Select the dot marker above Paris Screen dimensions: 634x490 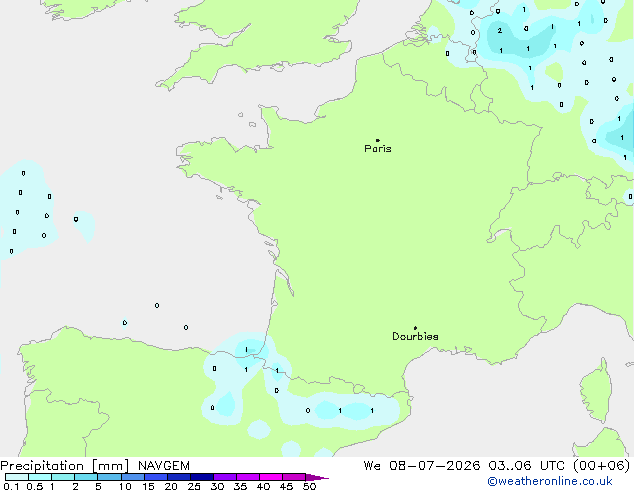(x=378, y=140)
